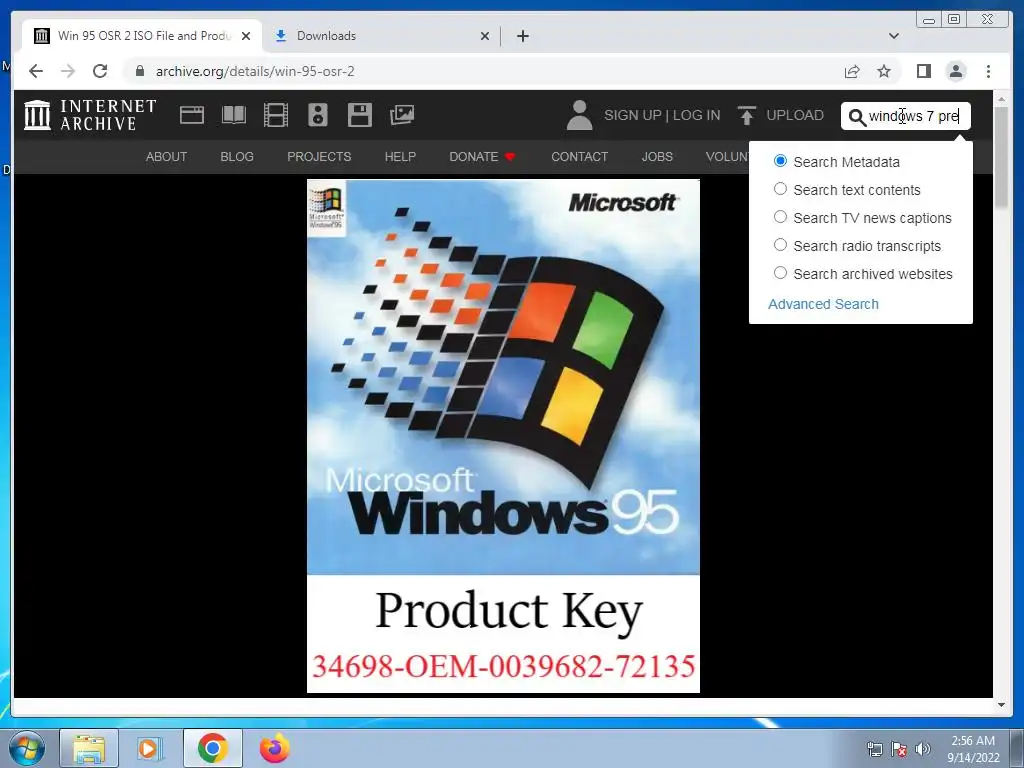Click the LOG IN link
This screenshot has height=768, width=1024.
(696, 116)
